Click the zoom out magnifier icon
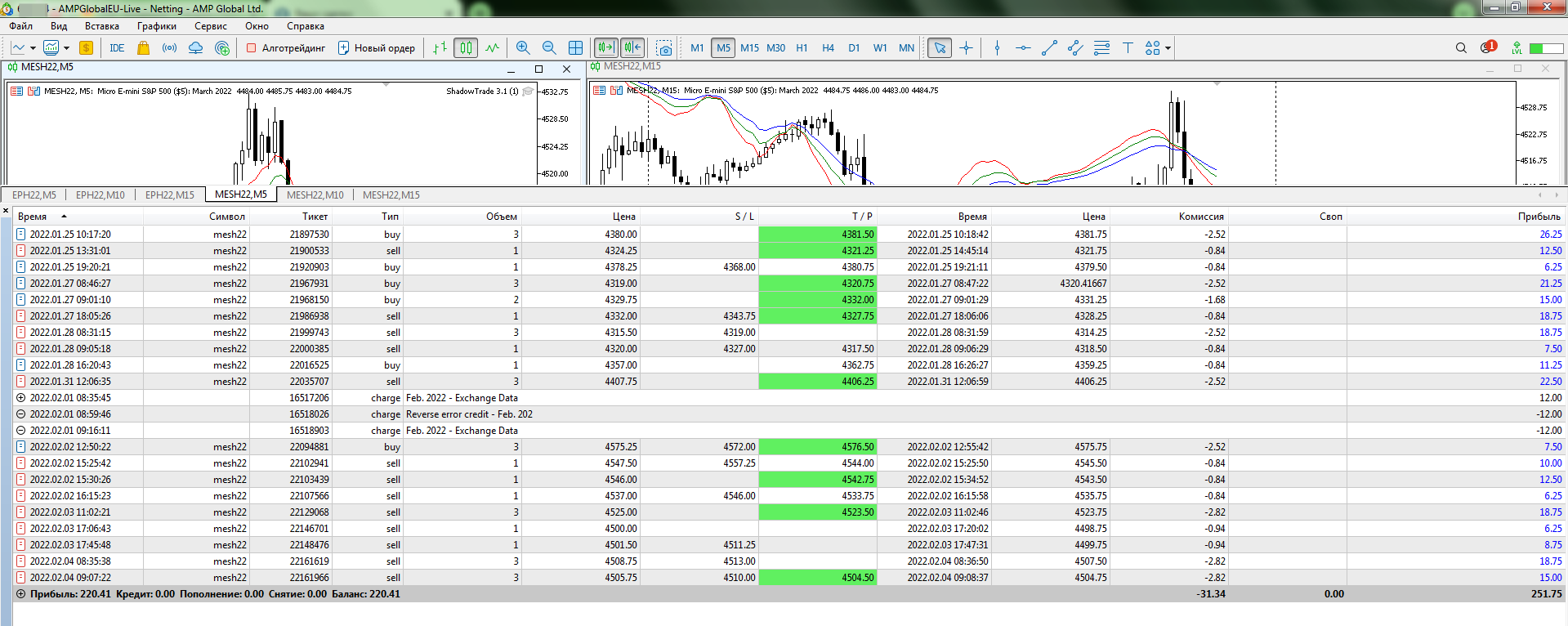1568x626 pixels. coord(549,48)
